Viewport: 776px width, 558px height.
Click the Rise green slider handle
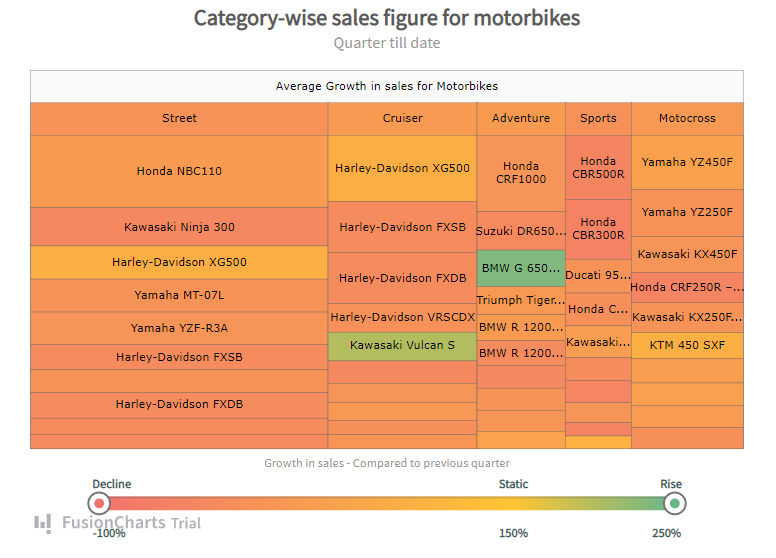point(675,502)
